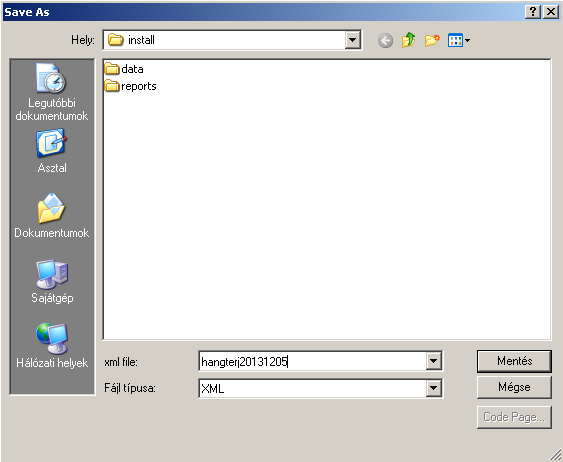The image size is (563, 462).
Task: Go up one folder level
Action: click(x=409, y=40)
